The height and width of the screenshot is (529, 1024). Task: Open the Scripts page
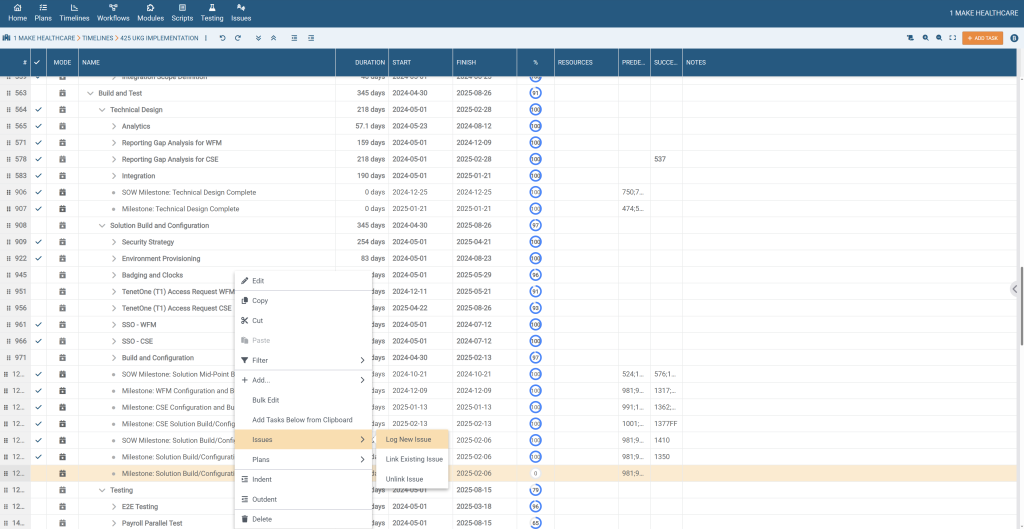point(182,12)
